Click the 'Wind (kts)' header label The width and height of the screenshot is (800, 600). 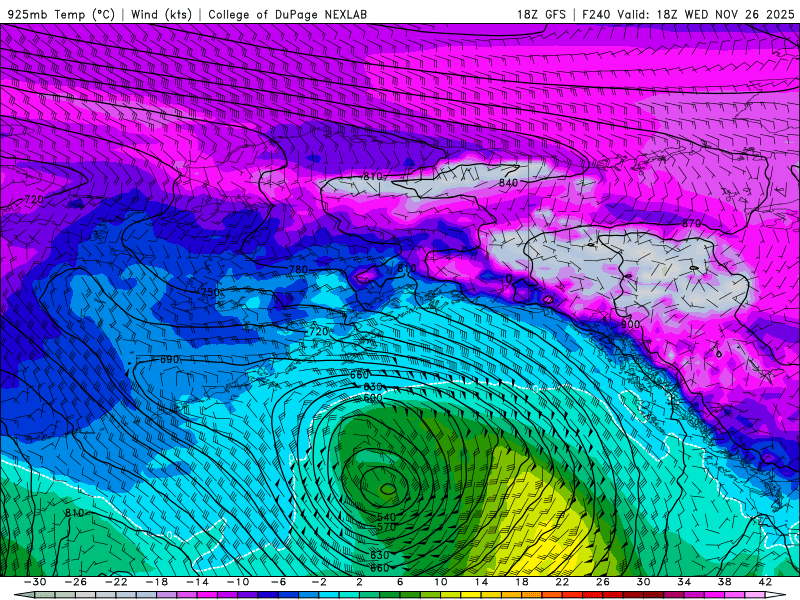(x=161, y=14)
